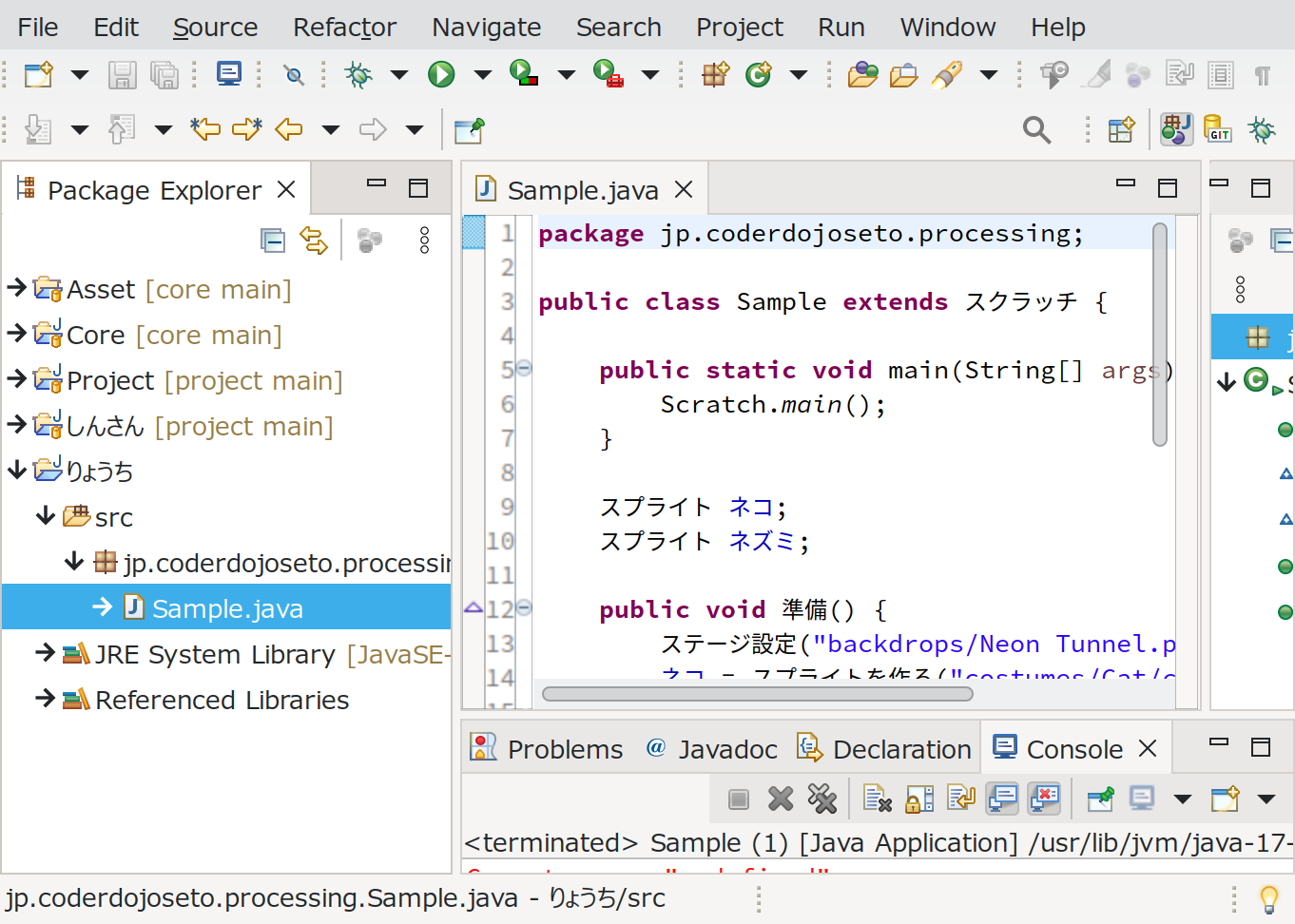Open the Refactor menu

coord(344,27)
